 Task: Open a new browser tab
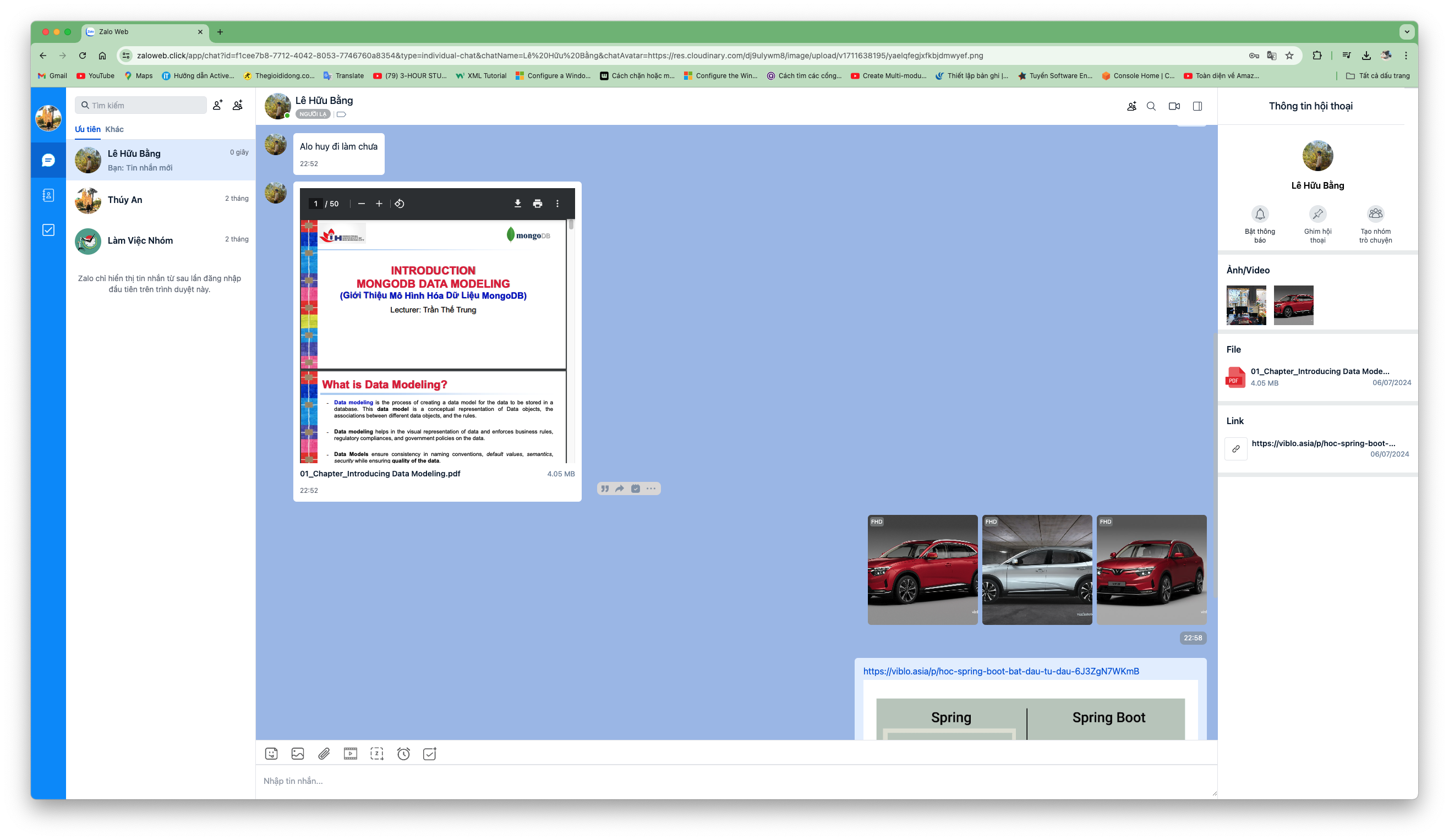[220, 32]
